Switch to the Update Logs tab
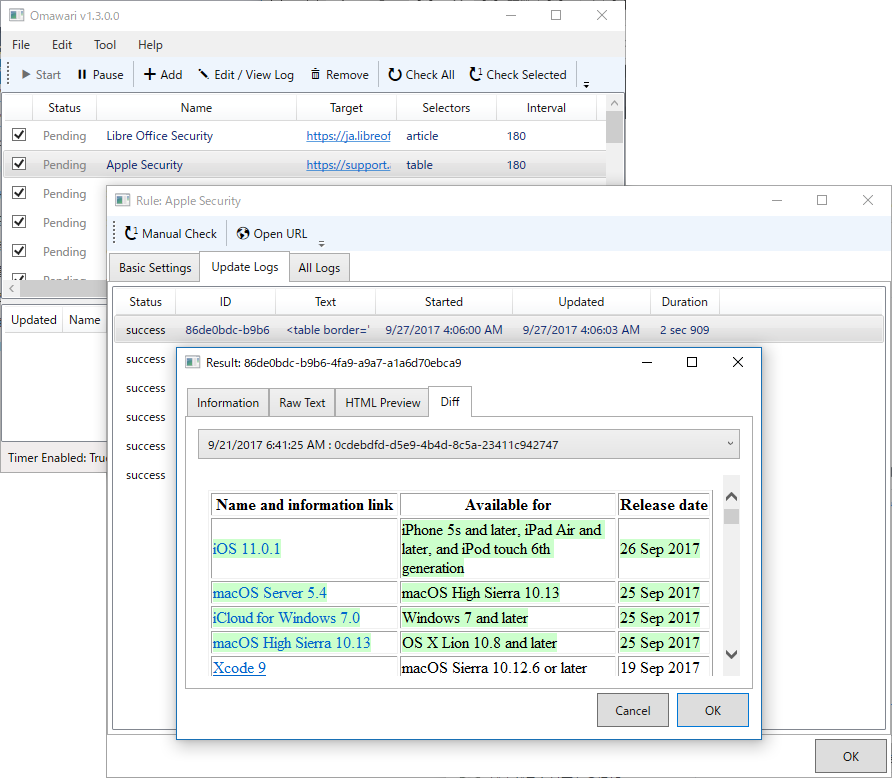Screen dimensions: 892x778 pos(245,267)
